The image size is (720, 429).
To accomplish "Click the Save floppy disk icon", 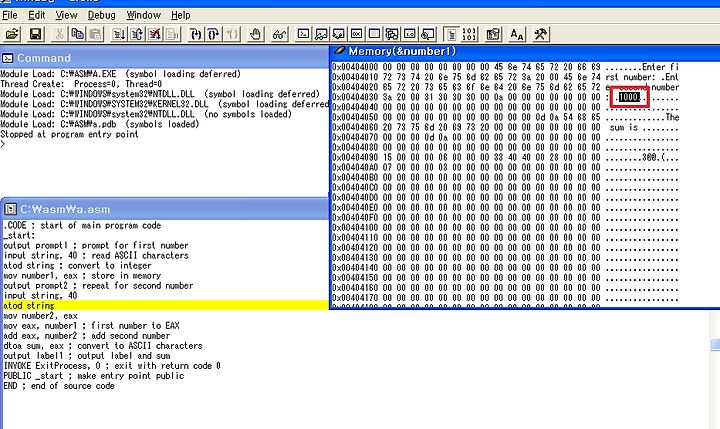I will click(36, 34).
